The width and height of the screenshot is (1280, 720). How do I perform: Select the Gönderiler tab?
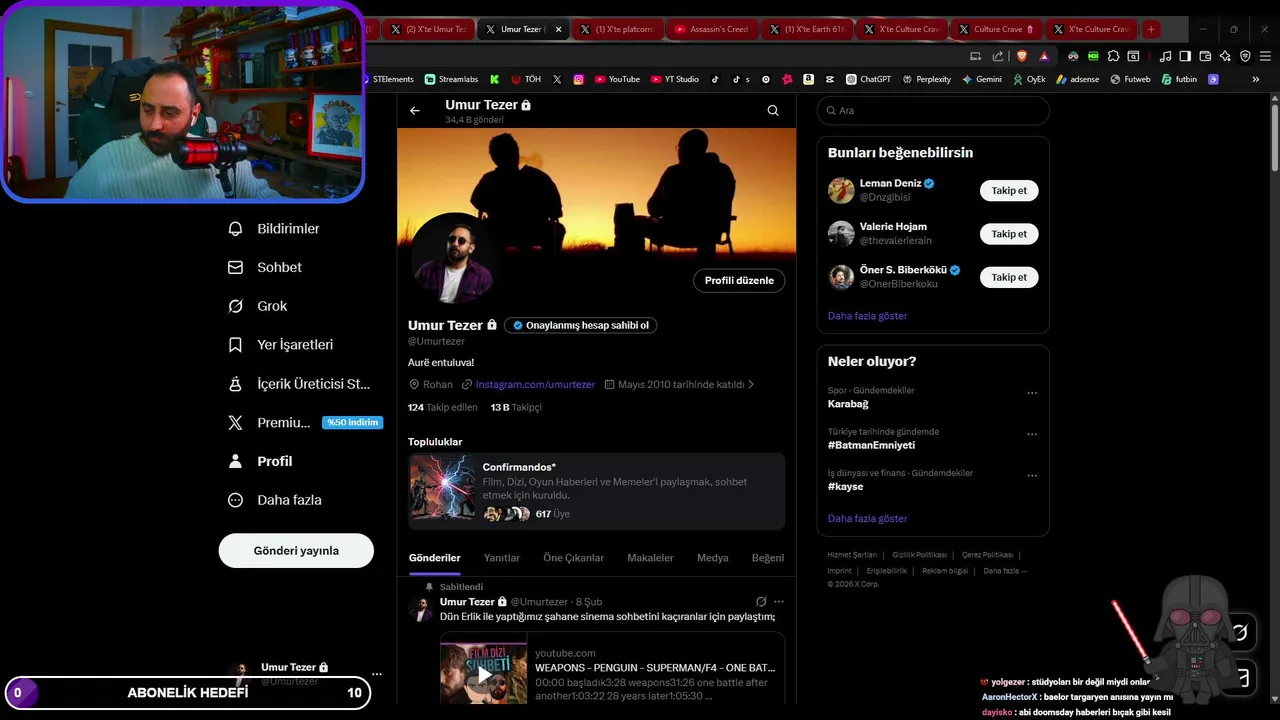click(434, 558)
